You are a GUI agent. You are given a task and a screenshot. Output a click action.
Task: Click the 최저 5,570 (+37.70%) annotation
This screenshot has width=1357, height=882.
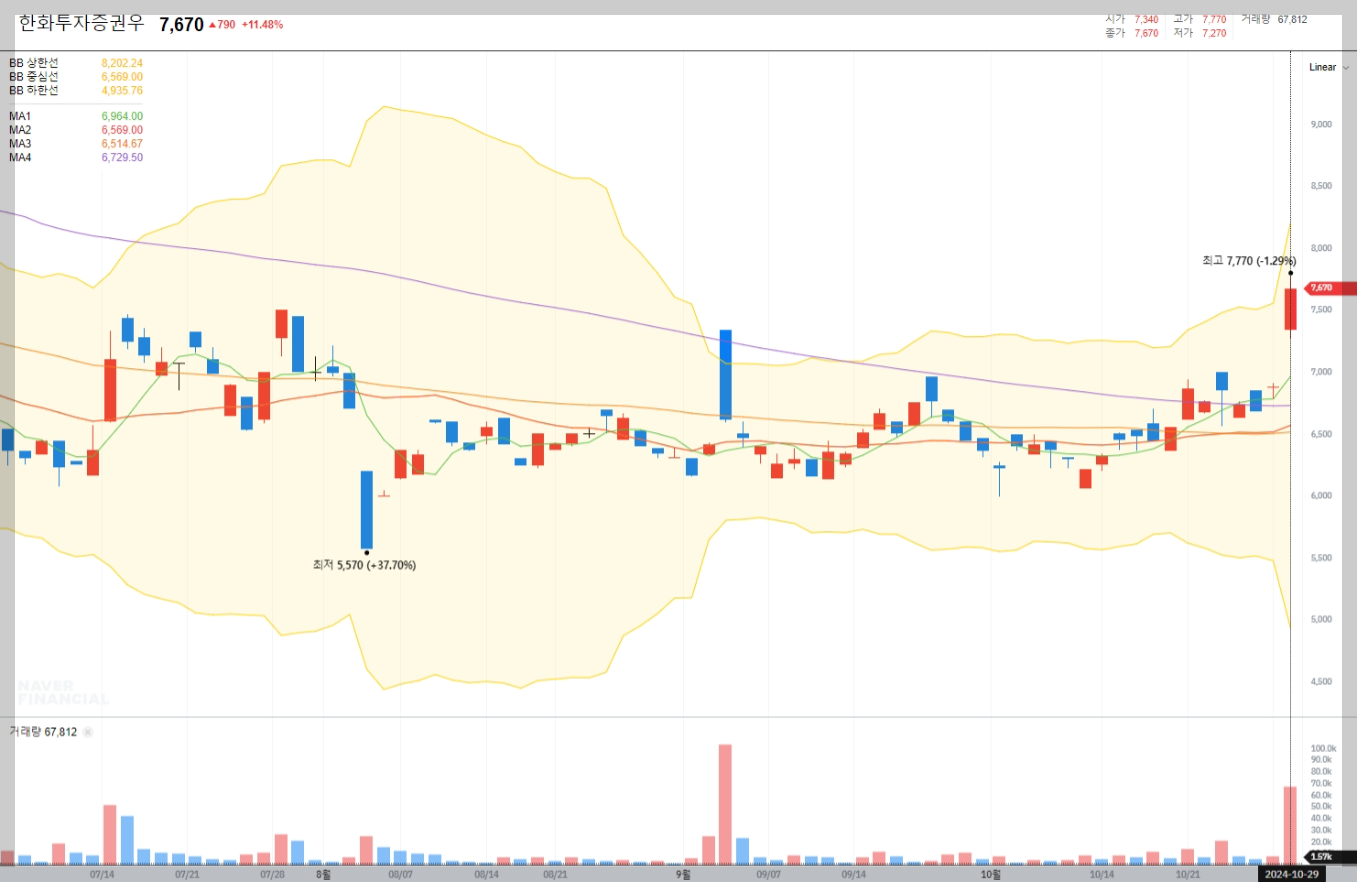(364, 565)
